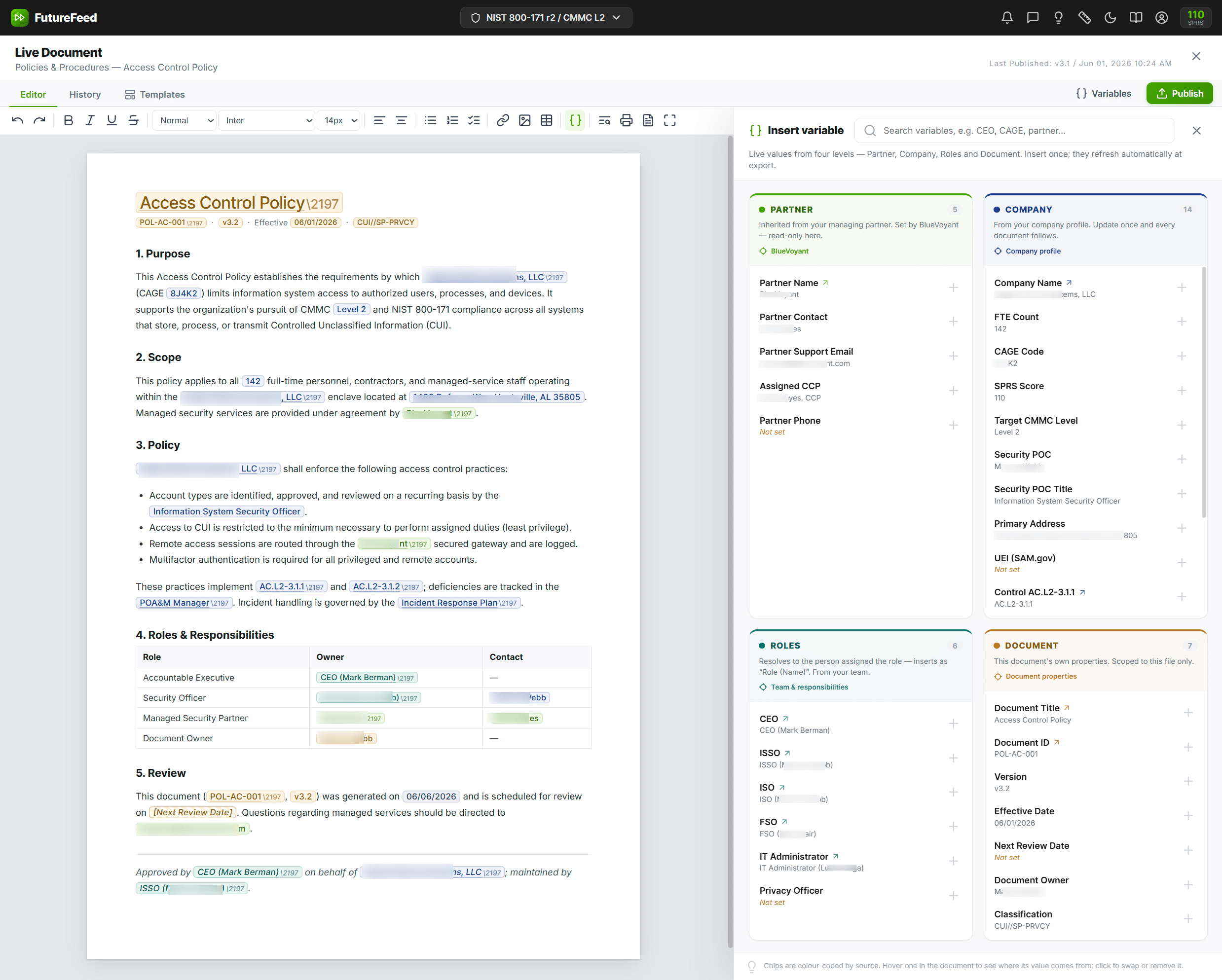Image resolution: width=1222 pixels, height=980 pixels.
Task: Align text center
Action: [x=401, y=120]
